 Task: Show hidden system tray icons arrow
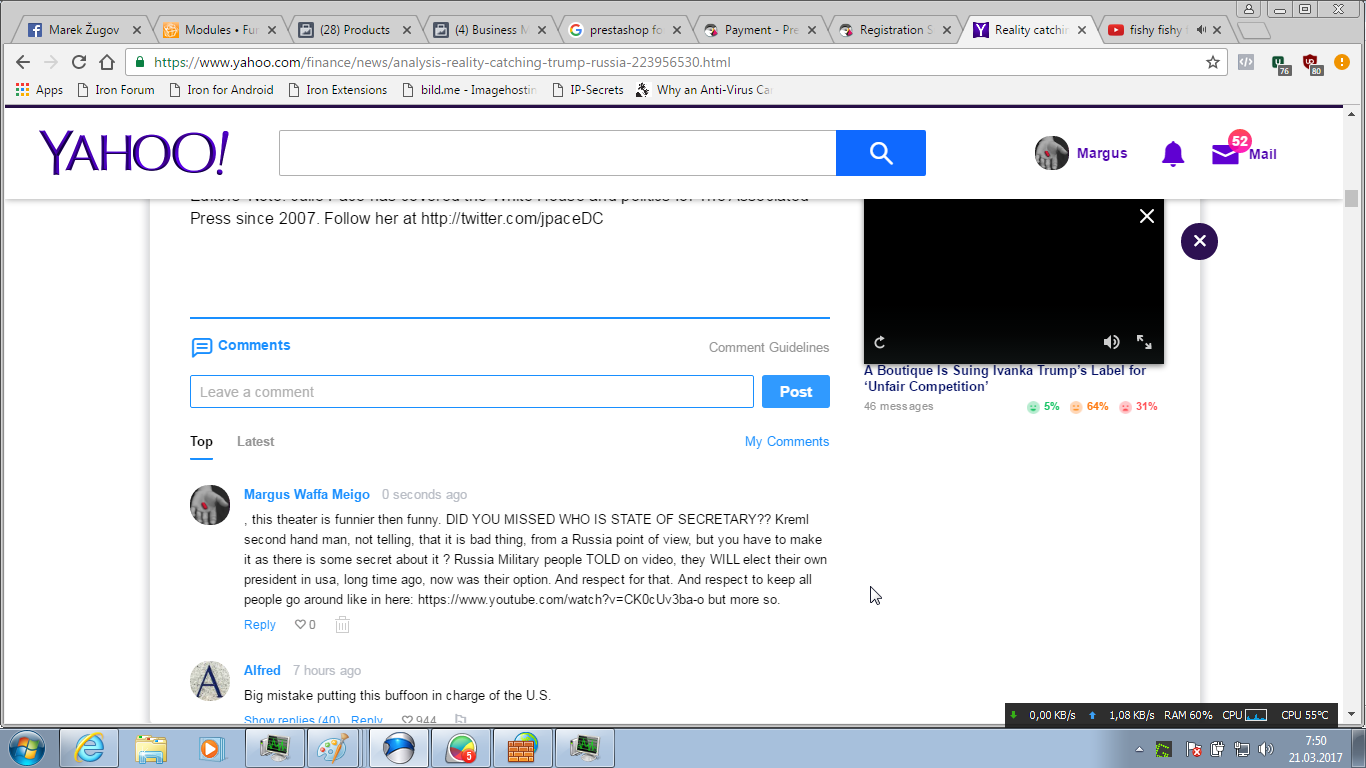tap(1140, 749)
